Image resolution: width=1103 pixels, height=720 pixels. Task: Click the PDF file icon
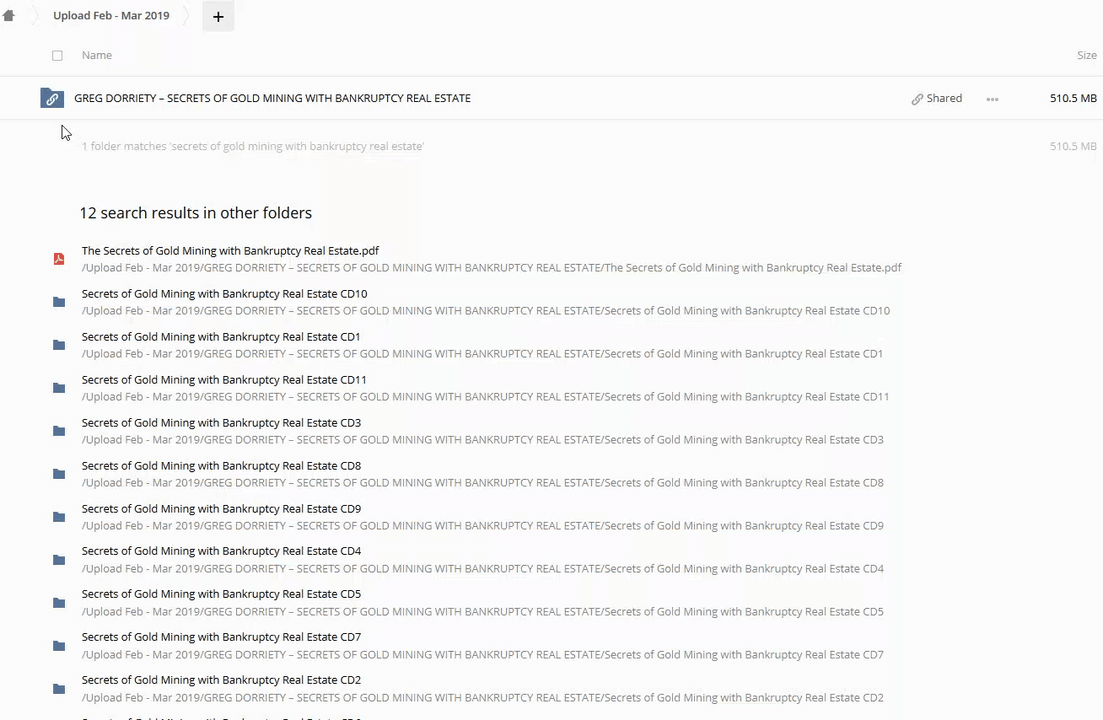59,259
